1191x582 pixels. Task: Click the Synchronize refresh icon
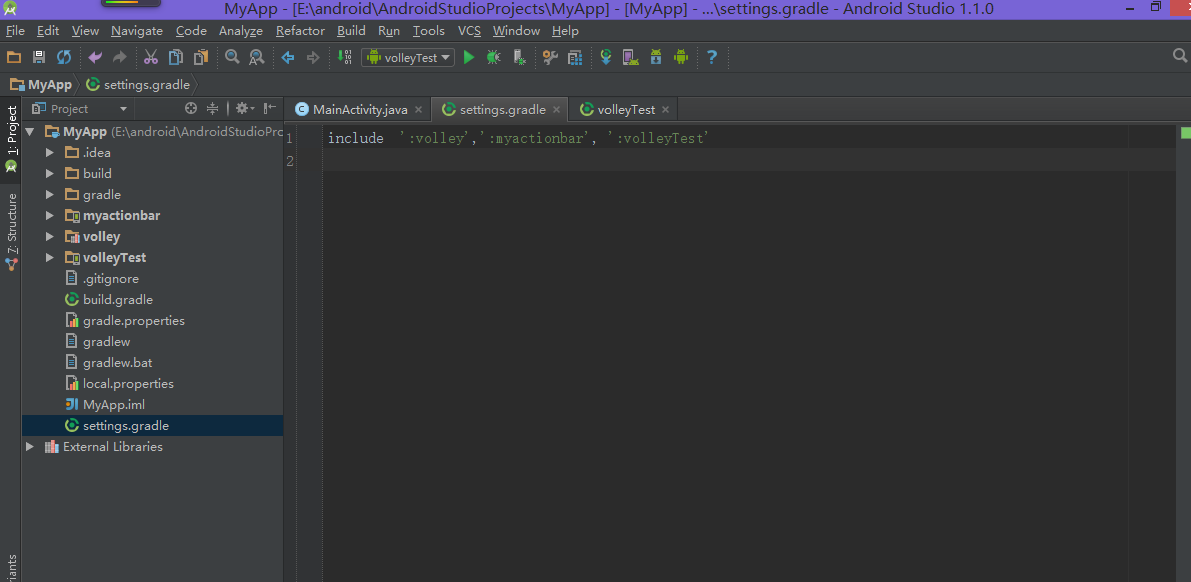tap(64, 57)
